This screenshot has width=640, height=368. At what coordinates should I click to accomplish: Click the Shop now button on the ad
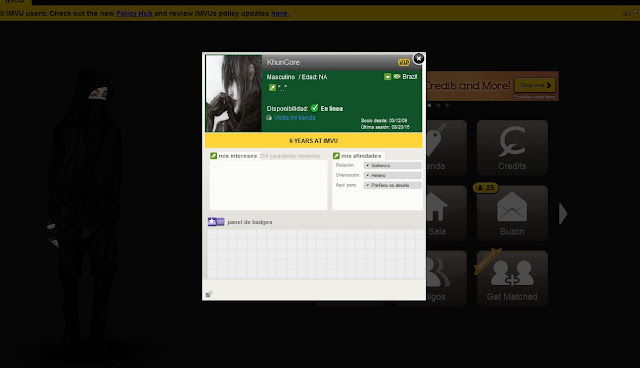pos(535,85)
